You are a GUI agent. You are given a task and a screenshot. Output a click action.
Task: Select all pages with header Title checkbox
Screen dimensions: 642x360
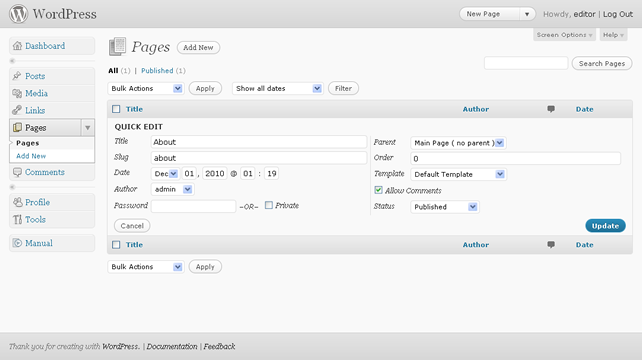coord(116,109)
